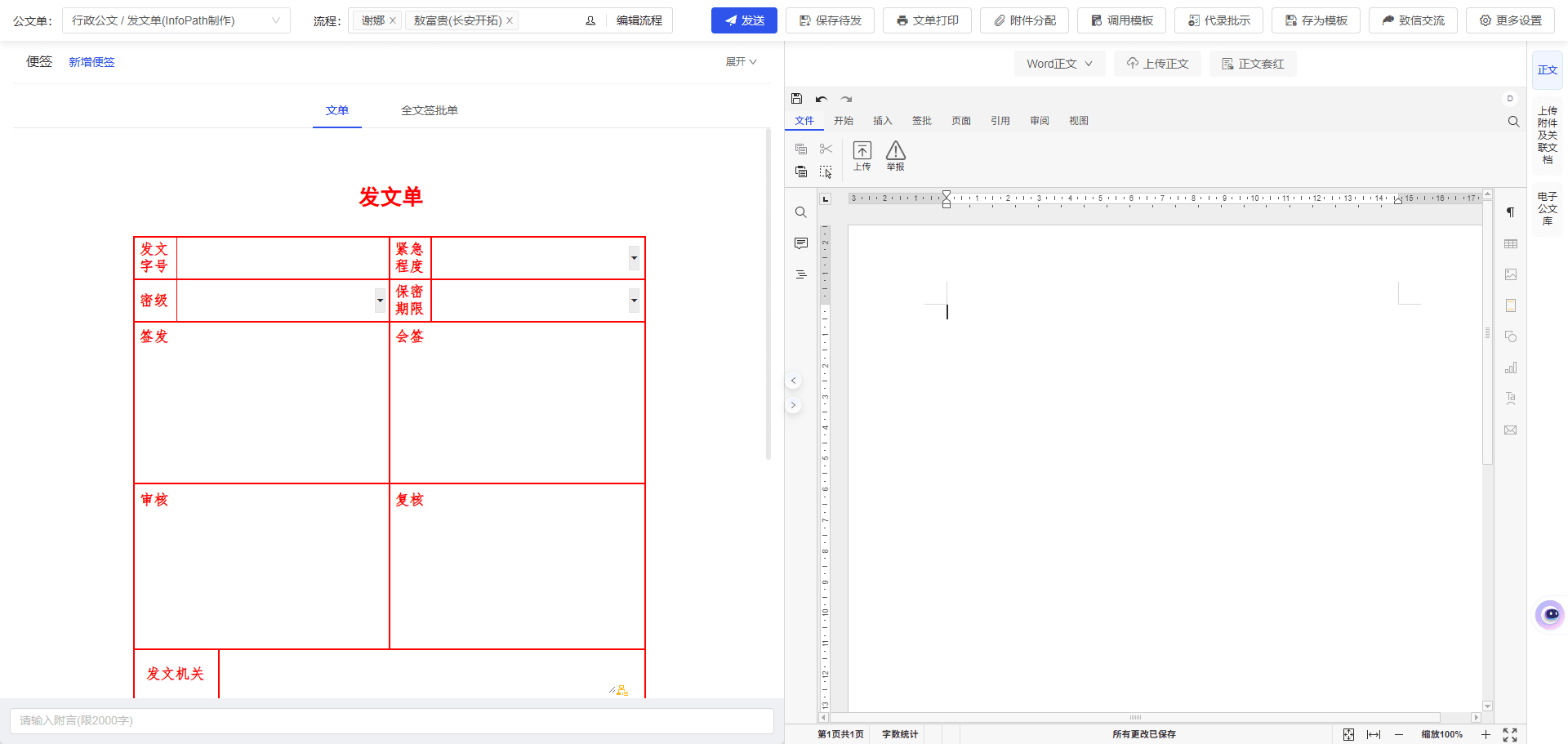
Task: Click the 上传正文 button
Action: point(1157,64)
